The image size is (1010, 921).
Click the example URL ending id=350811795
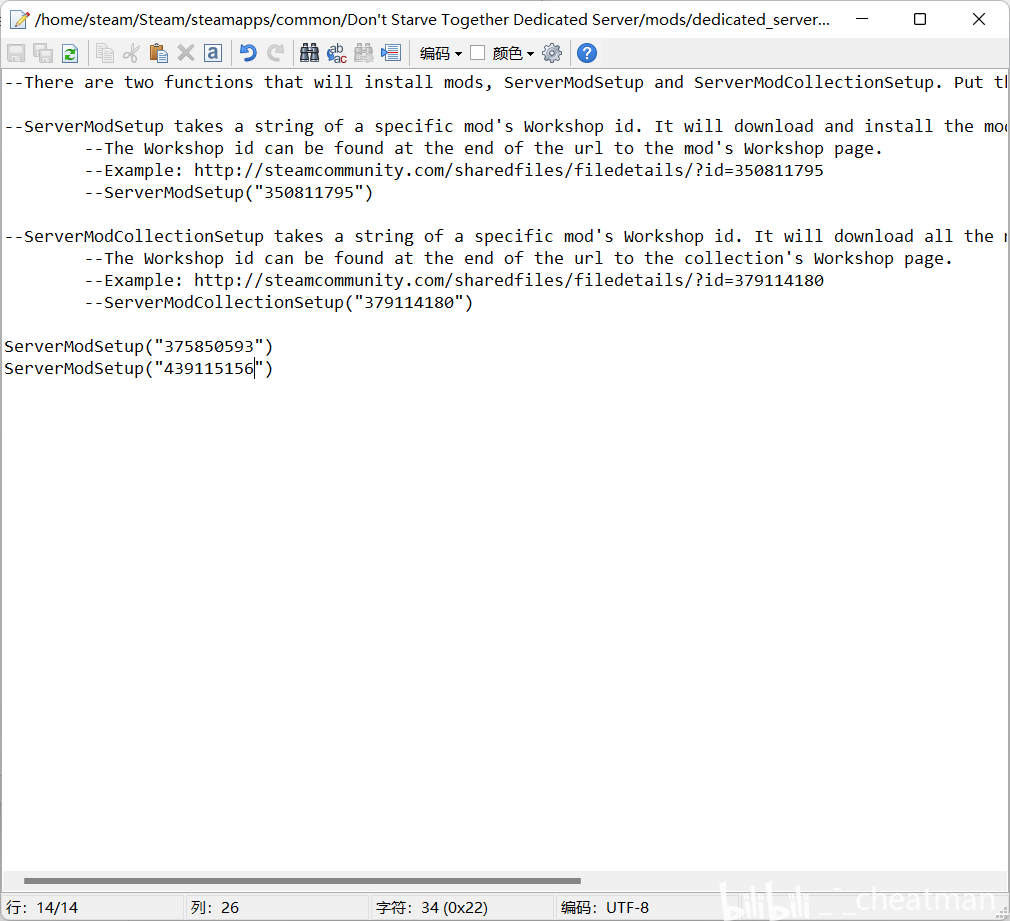point(509,171)
